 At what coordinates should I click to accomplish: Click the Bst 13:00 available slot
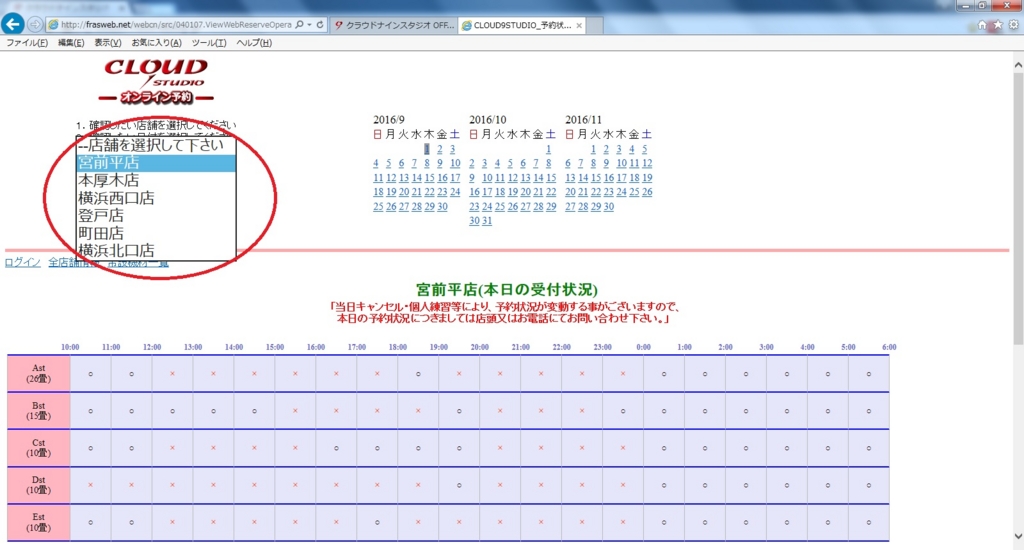click(x=214, y=412)
